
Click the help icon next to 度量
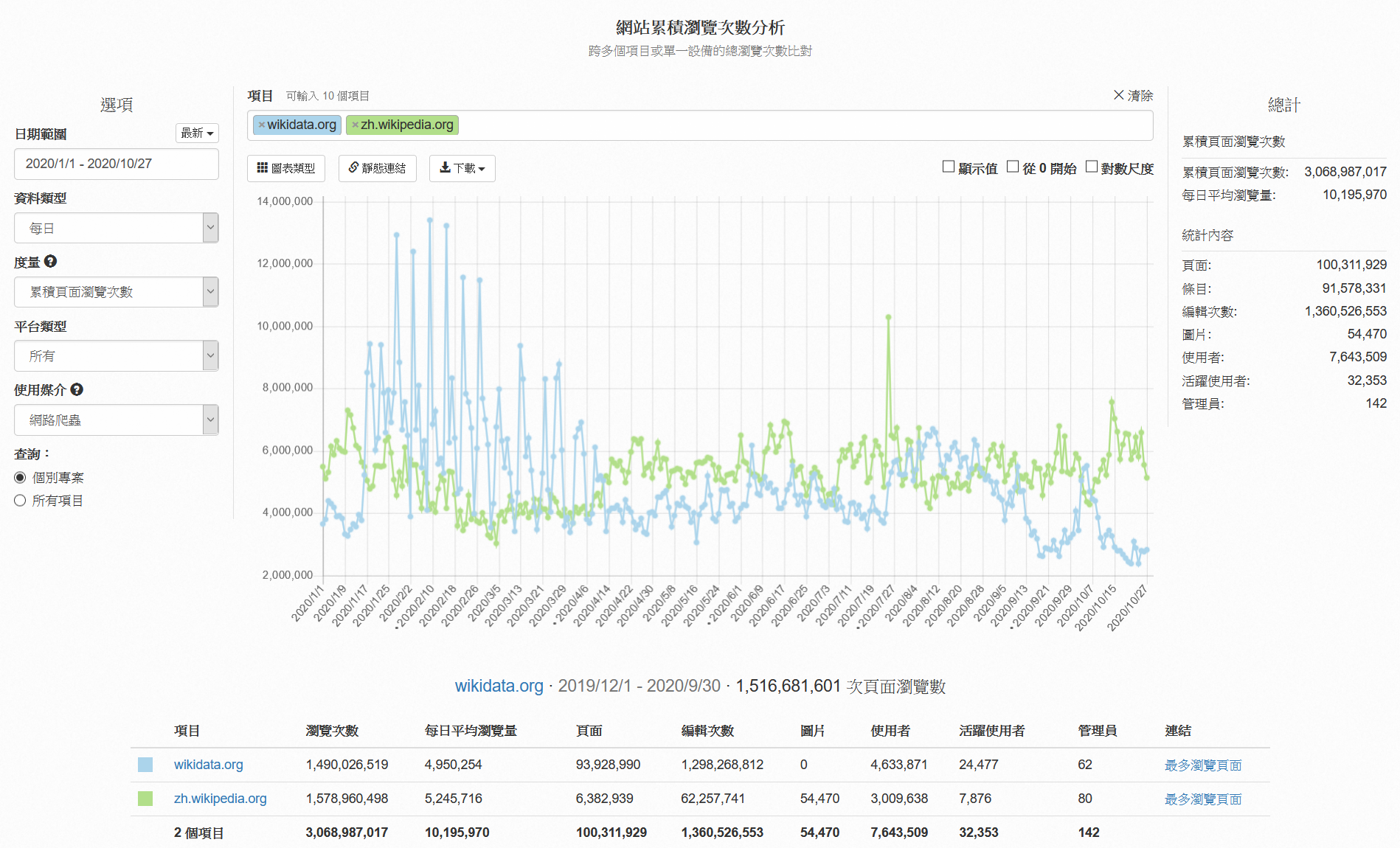click(50, 262)
